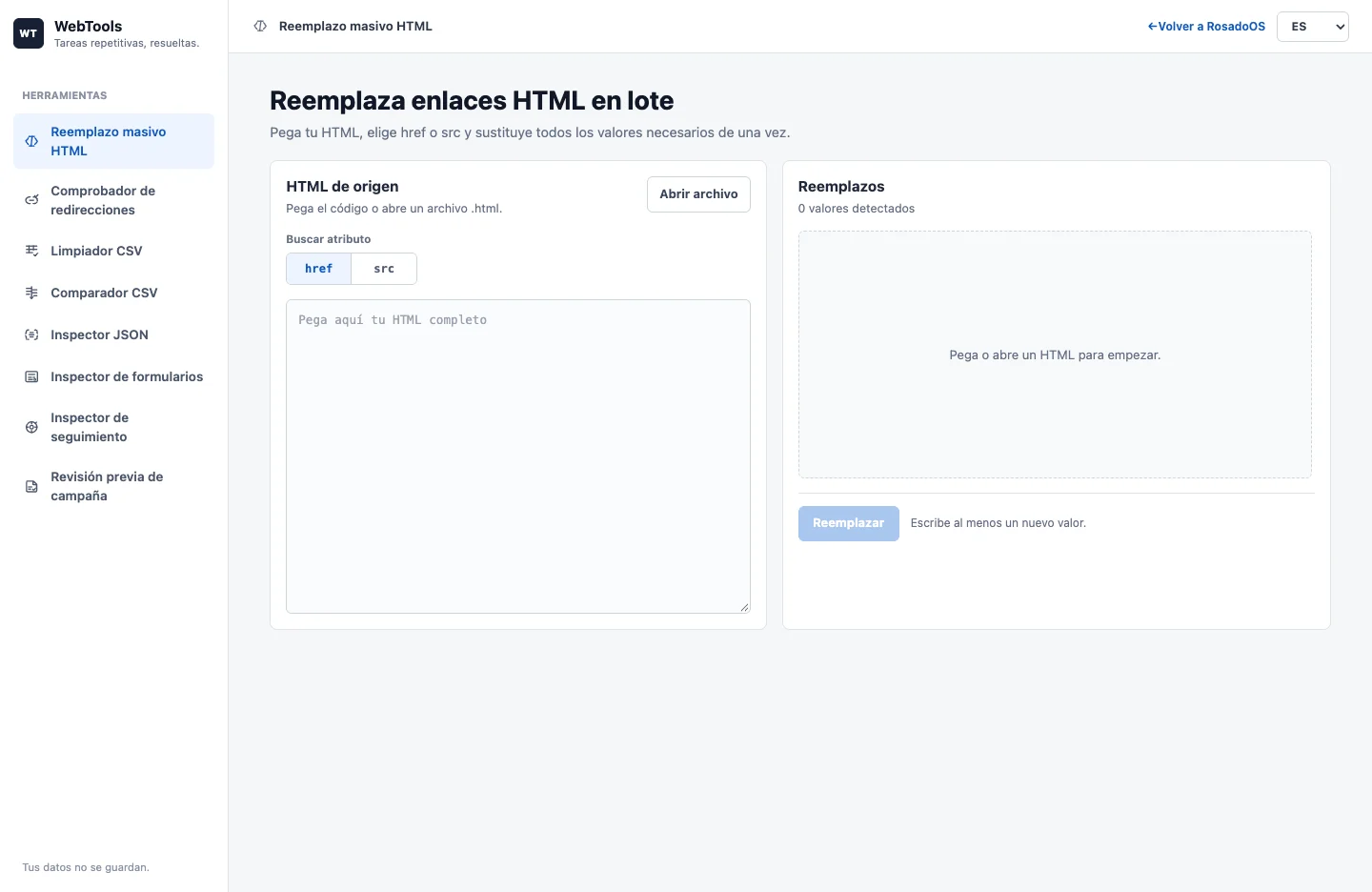Click the 'Escribe al menos un nuevo valor.' hint
1372x892 pixels.
(x=999, y=523)
